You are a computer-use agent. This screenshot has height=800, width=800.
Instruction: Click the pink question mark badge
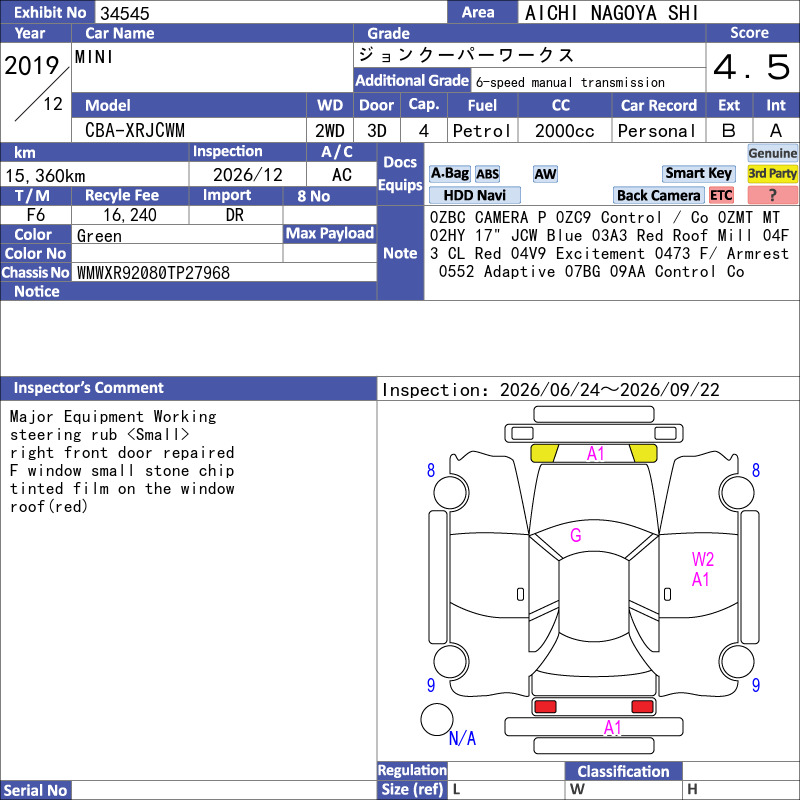coord(772,195)
